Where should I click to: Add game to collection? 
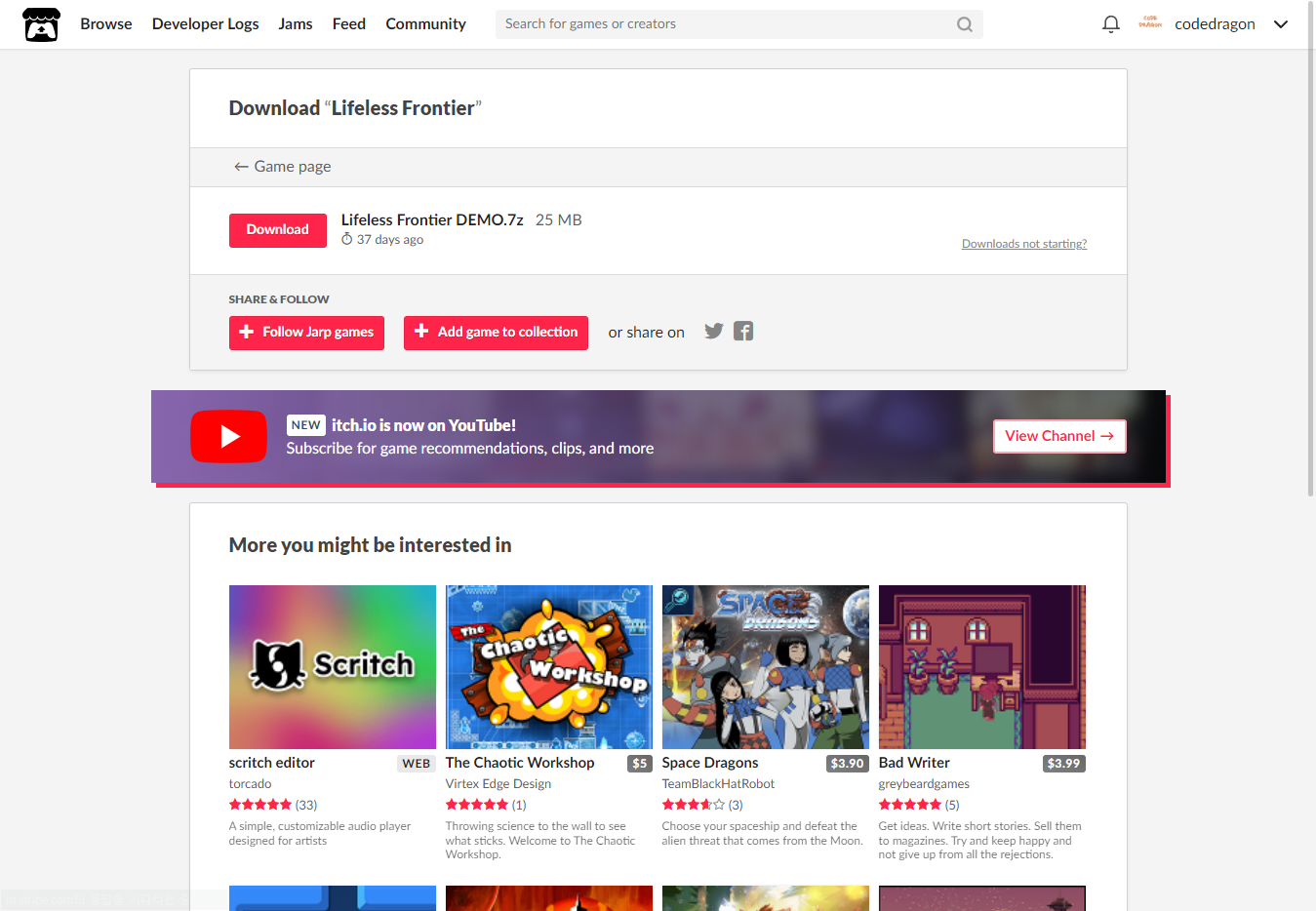coord(496,333)
